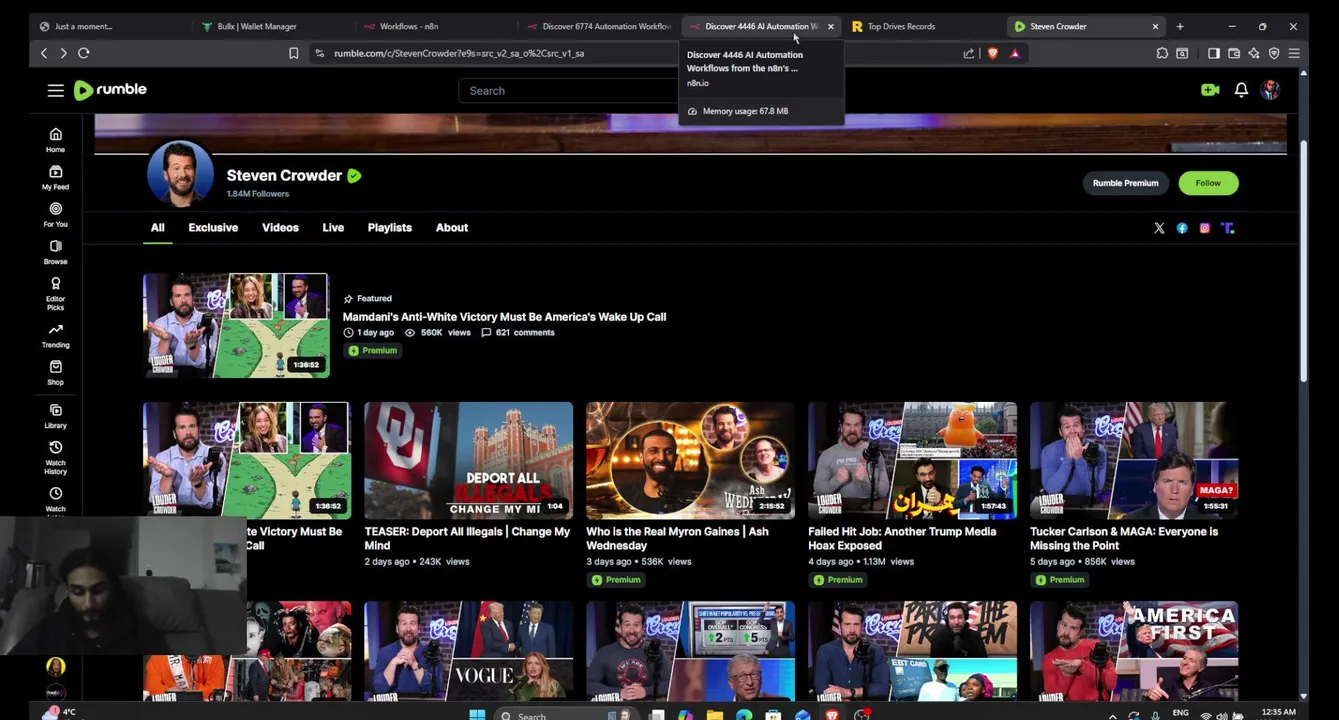Go back to the previous page
Viewport: 1339px width, 720px height.
pyautogui.click(x=44, y=53)
